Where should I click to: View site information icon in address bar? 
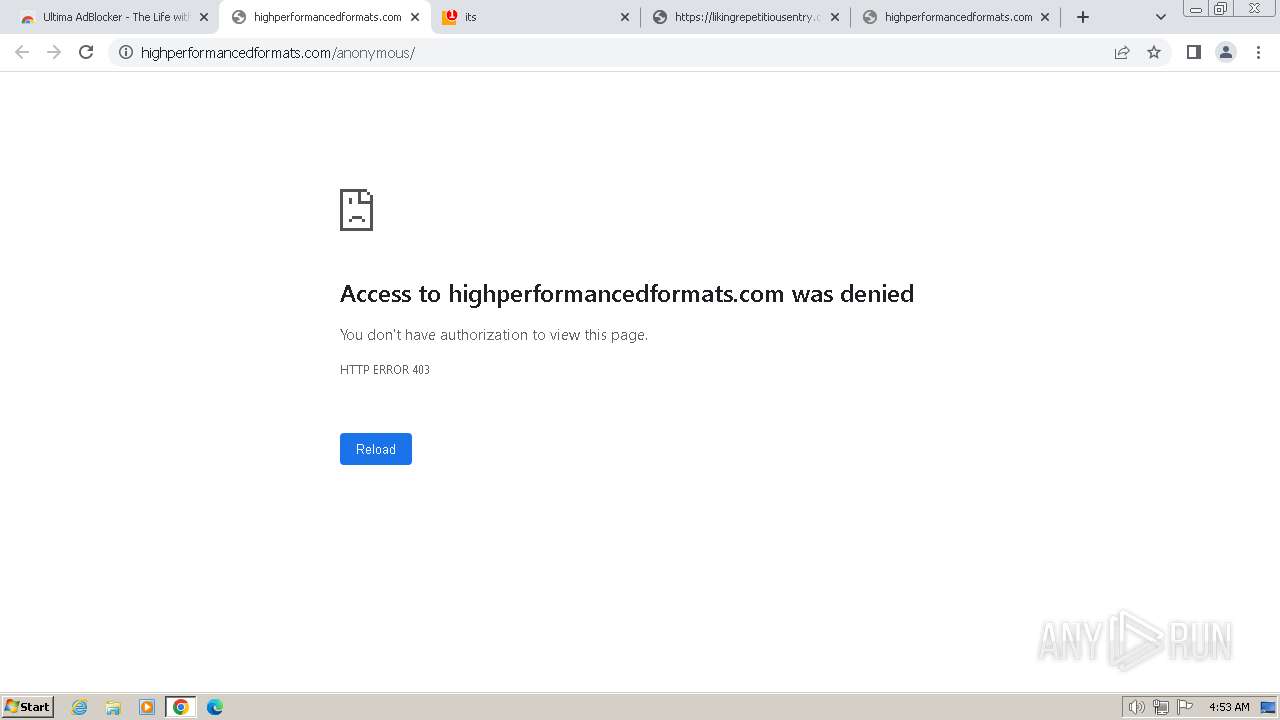pyautogui.click(x=126, y=52)
